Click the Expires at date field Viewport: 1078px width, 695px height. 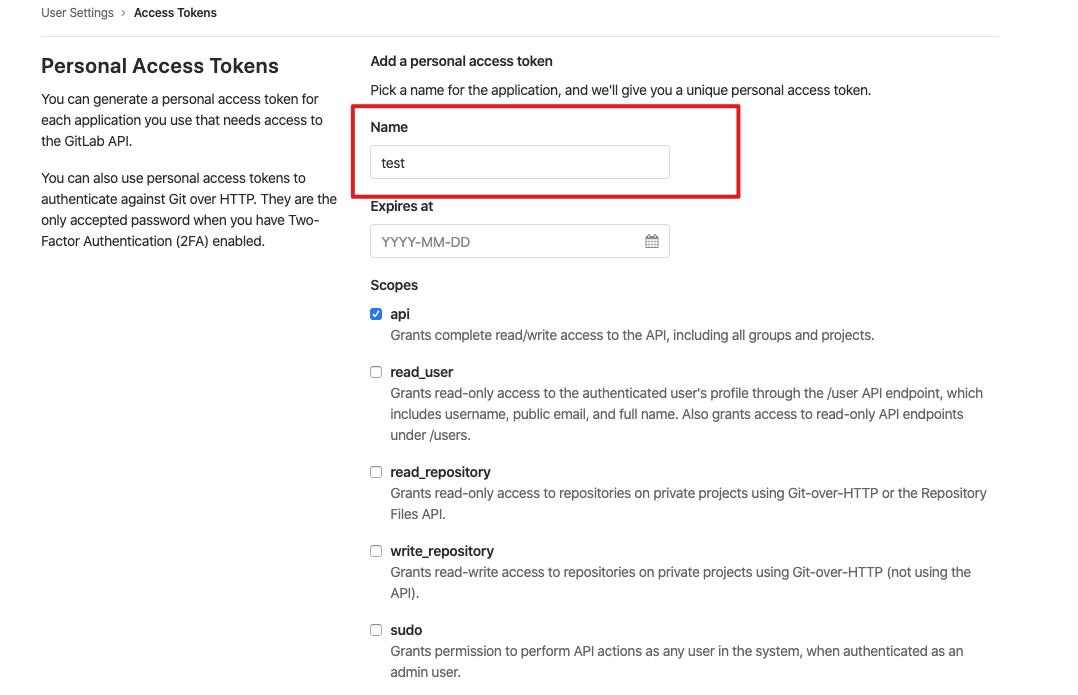520,241
